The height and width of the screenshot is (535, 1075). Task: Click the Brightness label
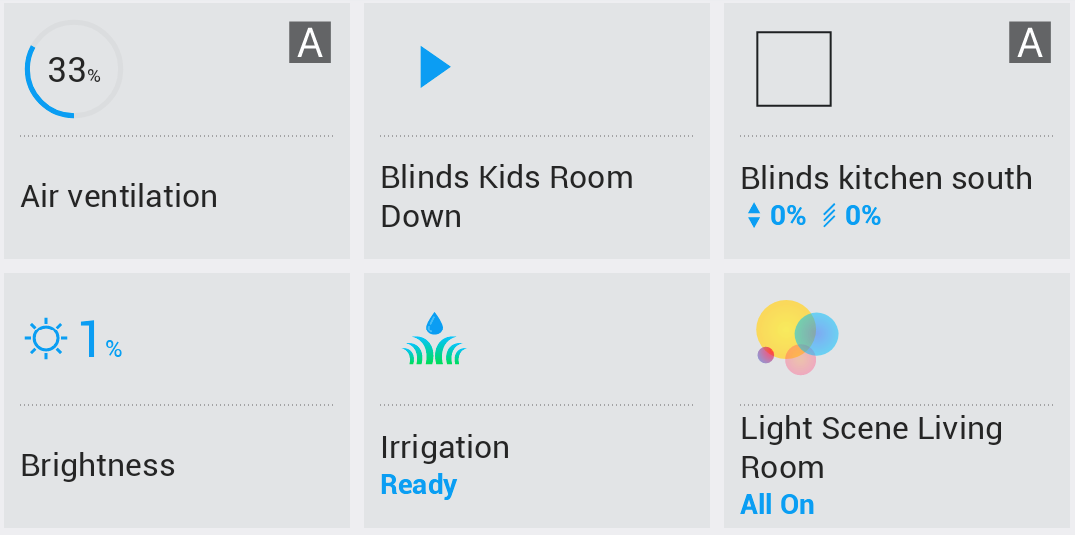[98, 465]
